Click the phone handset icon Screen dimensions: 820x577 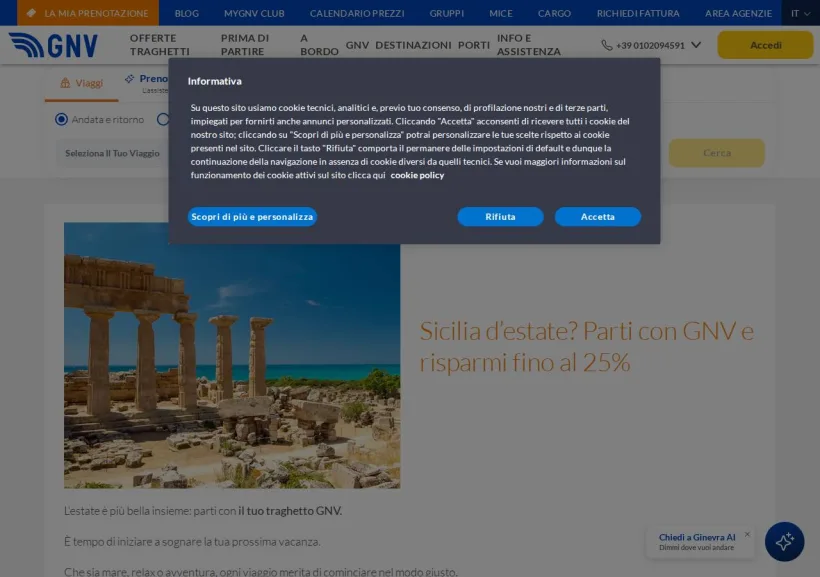pyautogui.click(x=607, y=46)
